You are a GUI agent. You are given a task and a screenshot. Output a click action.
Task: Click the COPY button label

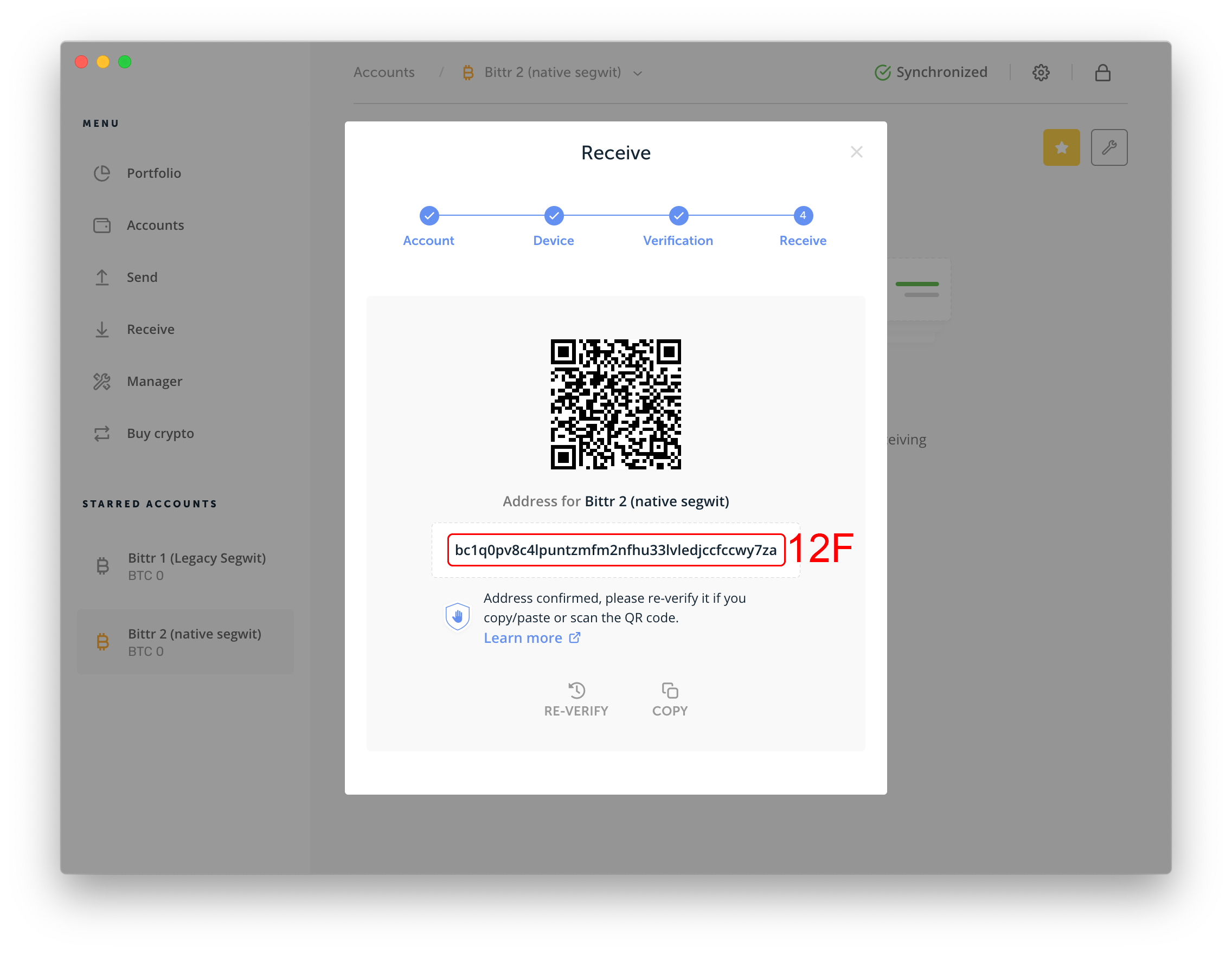tap(670, 711)
